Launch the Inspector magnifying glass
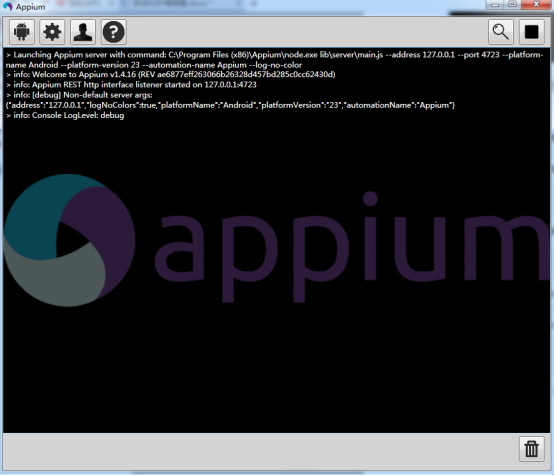Viewport: 554px width, 476px height. 501,32
